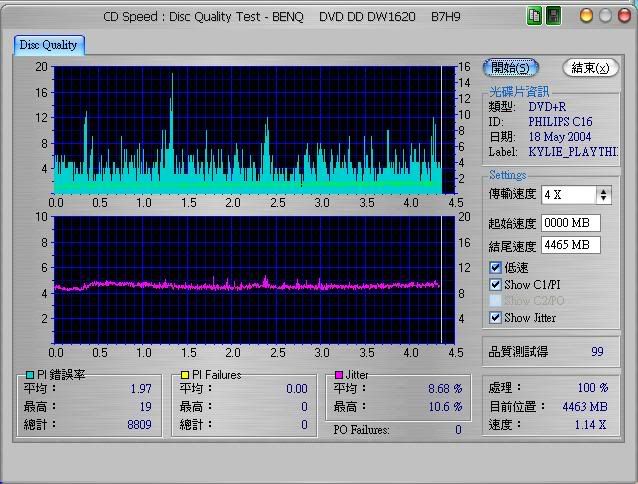Click the quality score value 99
The width and height of the screenshot is (638, 484).
[x=596, y=352]
